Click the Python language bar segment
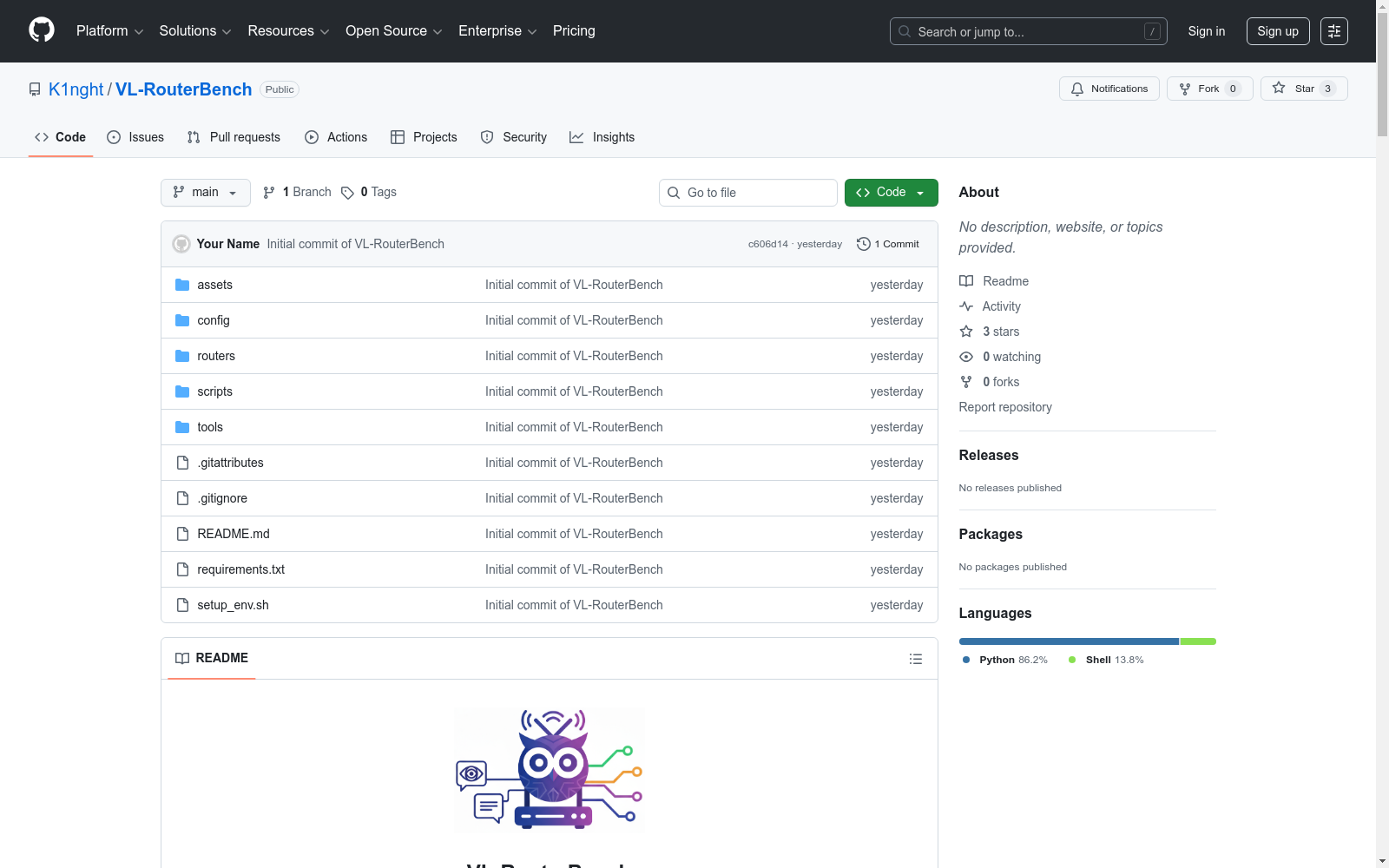Image resolution: width=1389 pixels, height=868 pixels. tap(1069, 641)
